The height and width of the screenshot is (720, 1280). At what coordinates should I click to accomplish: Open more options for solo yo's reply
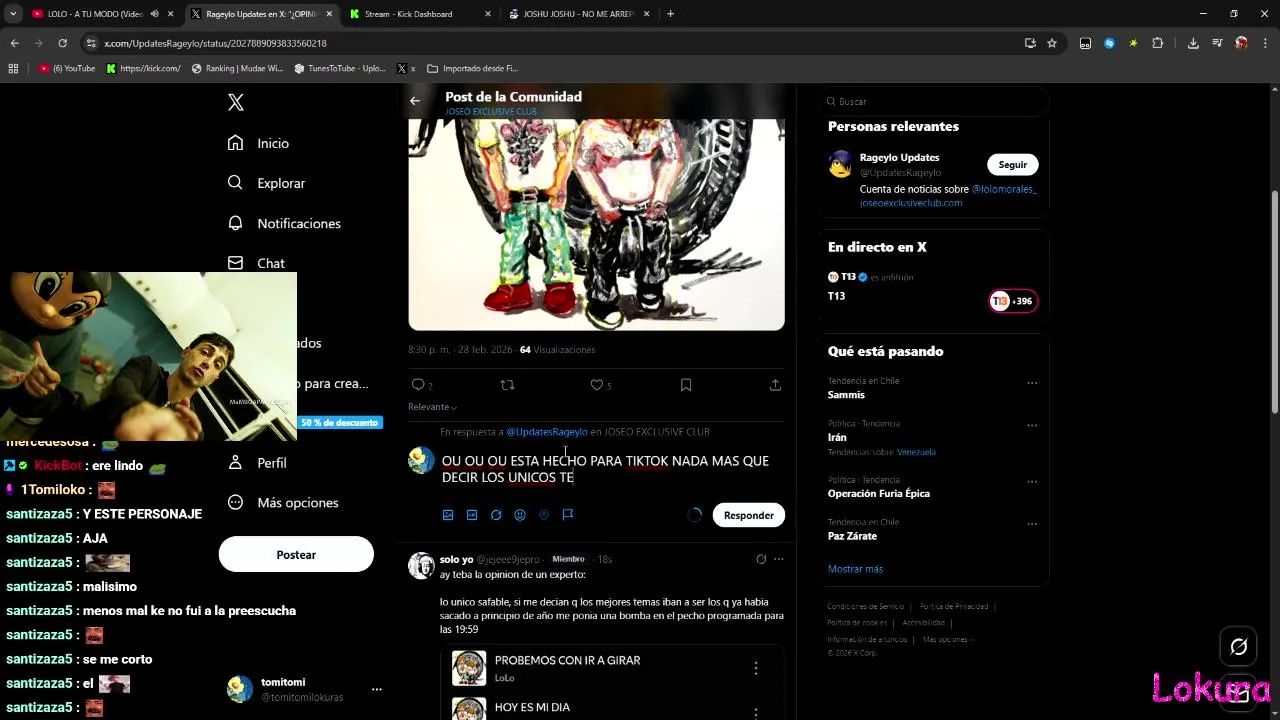(779, 559)
